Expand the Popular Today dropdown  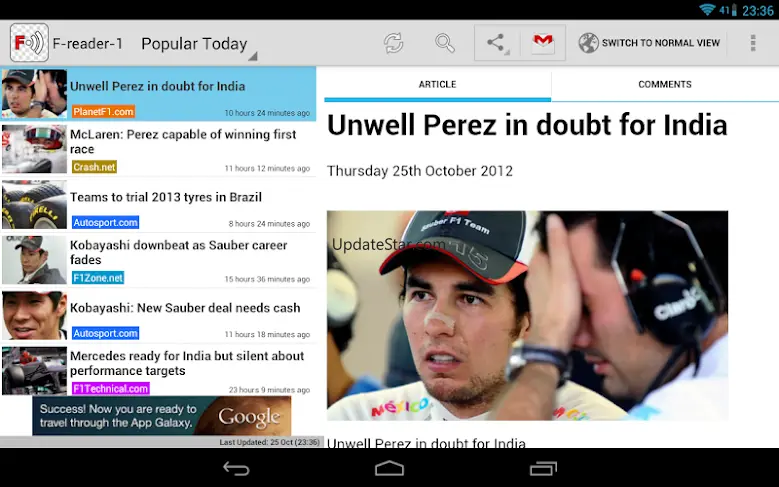(199, 44)
